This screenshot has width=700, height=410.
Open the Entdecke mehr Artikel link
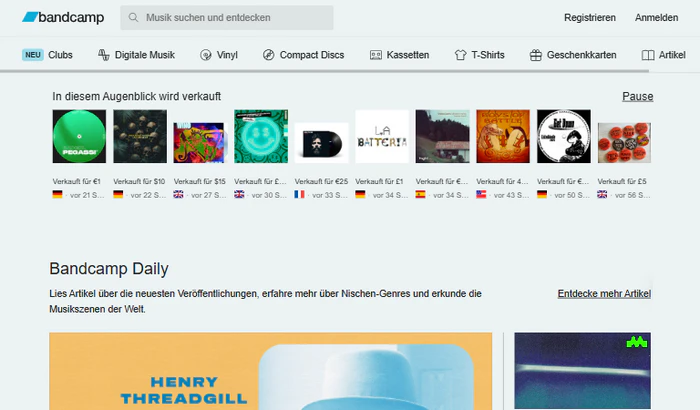click(604, 294)
